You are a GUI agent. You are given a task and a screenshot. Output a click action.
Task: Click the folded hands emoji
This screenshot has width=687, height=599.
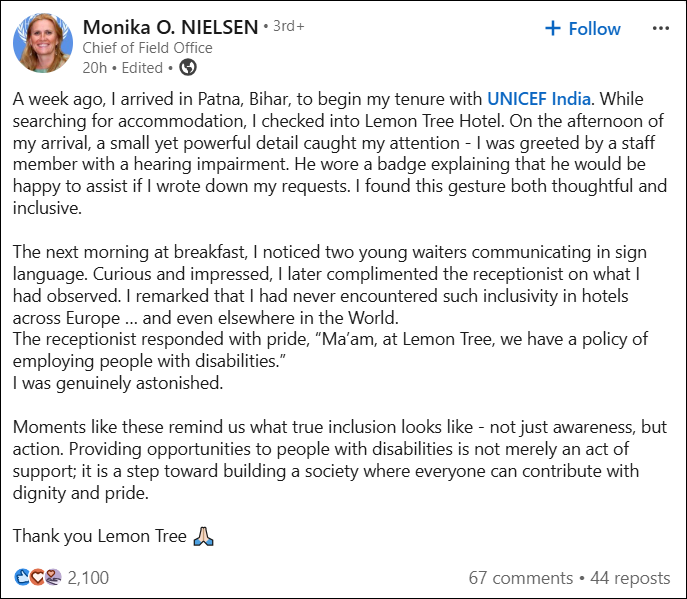[x=204, y=536]
